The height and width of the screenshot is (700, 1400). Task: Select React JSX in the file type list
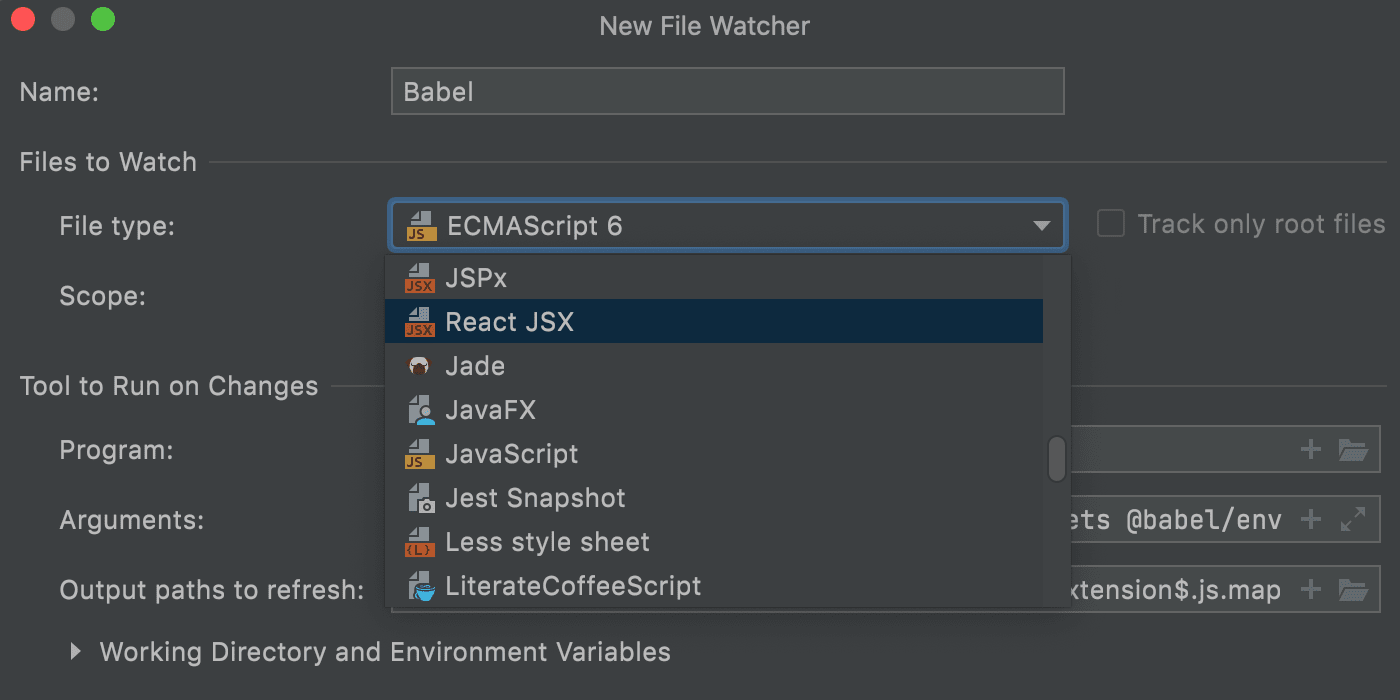(714, 322)
